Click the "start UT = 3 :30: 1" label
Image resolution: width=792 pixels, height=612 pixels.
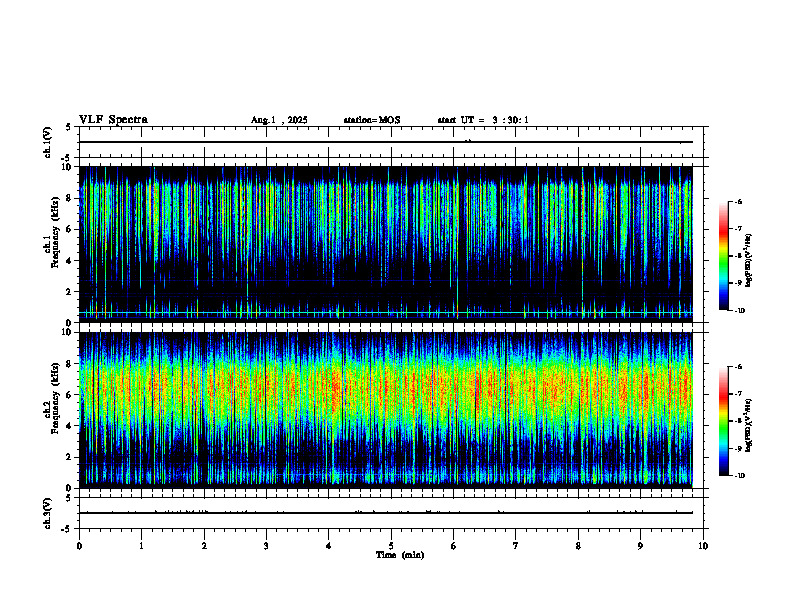pyautogui.click(x=483, y=120)
